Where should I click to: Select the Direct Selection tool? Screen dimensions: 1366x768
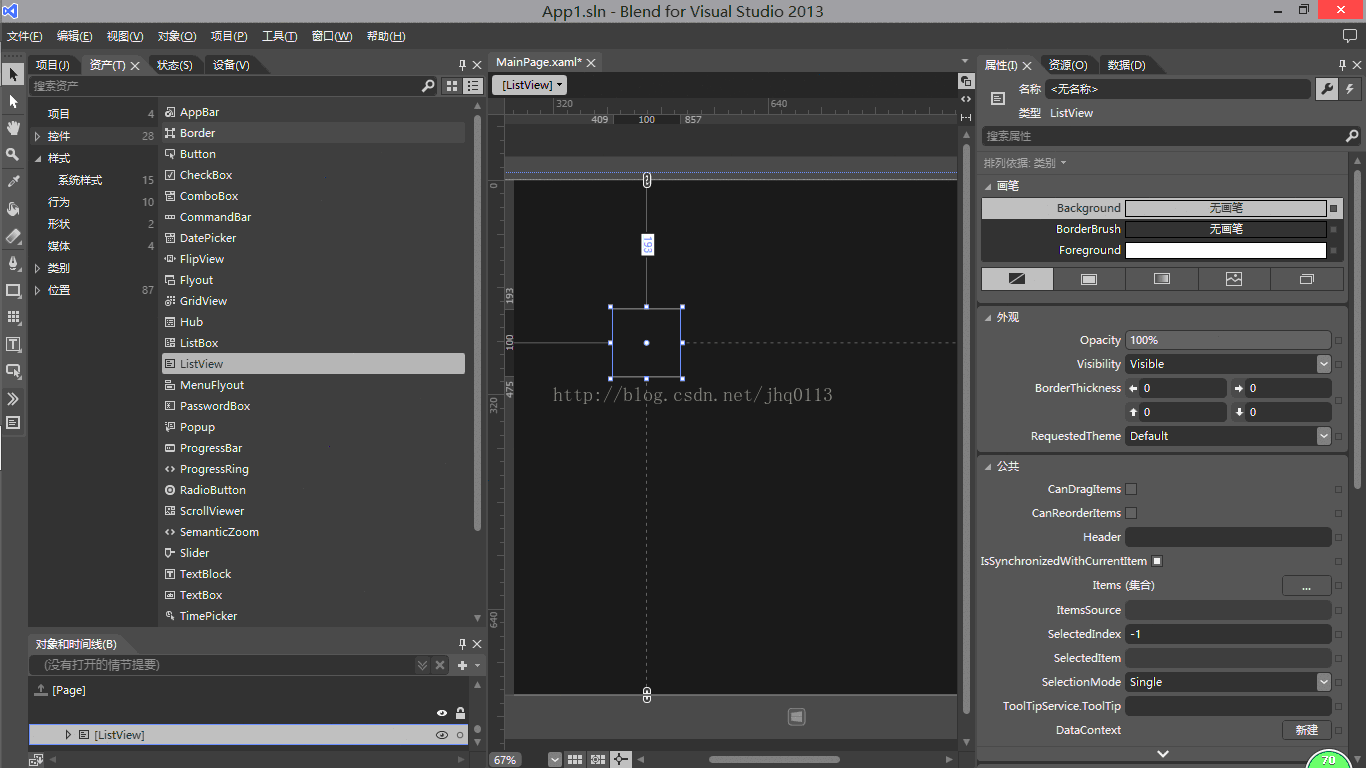[13, 102]
